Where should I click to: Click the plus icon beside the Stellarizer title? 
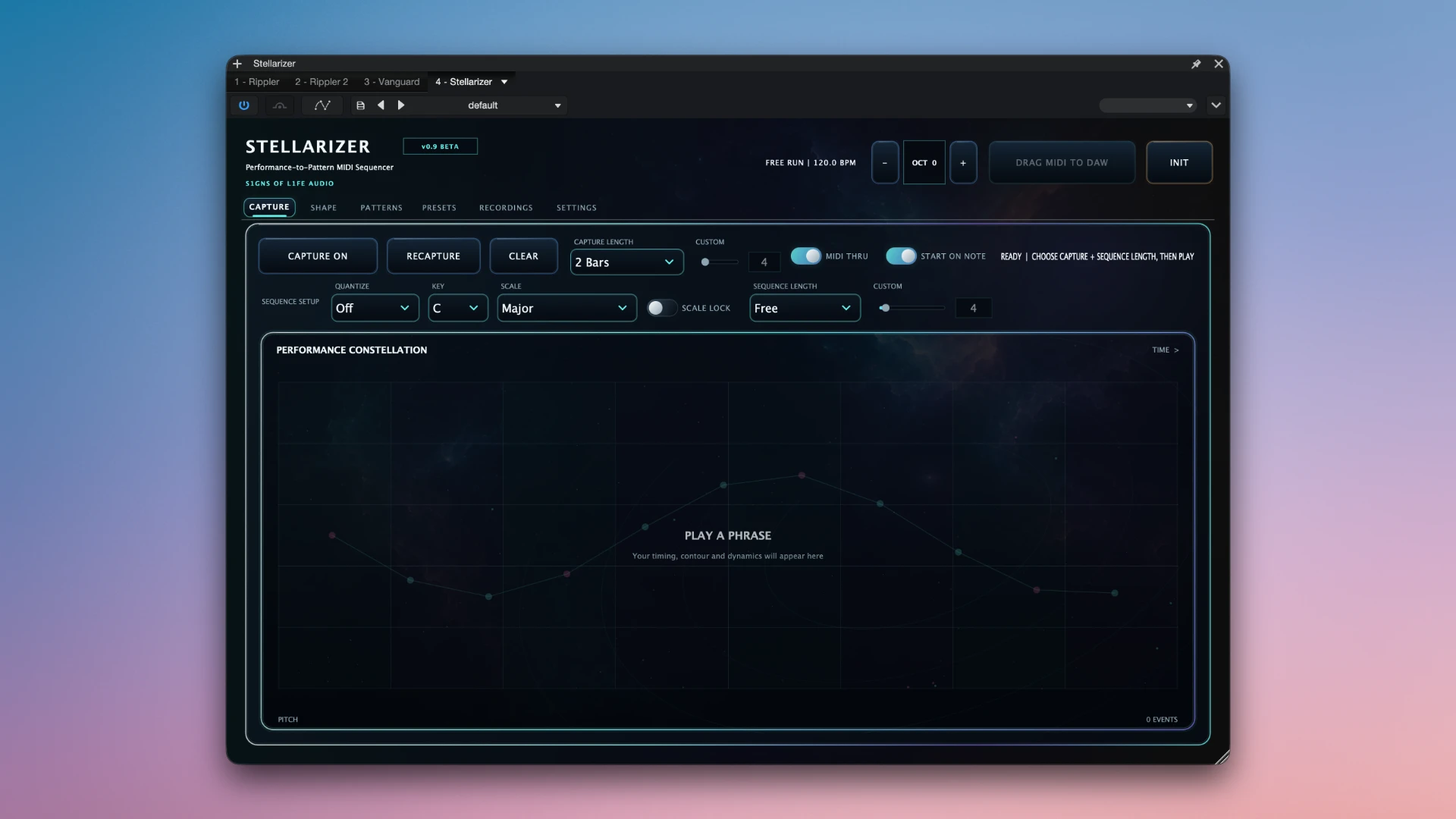click(x=237, y=64)
